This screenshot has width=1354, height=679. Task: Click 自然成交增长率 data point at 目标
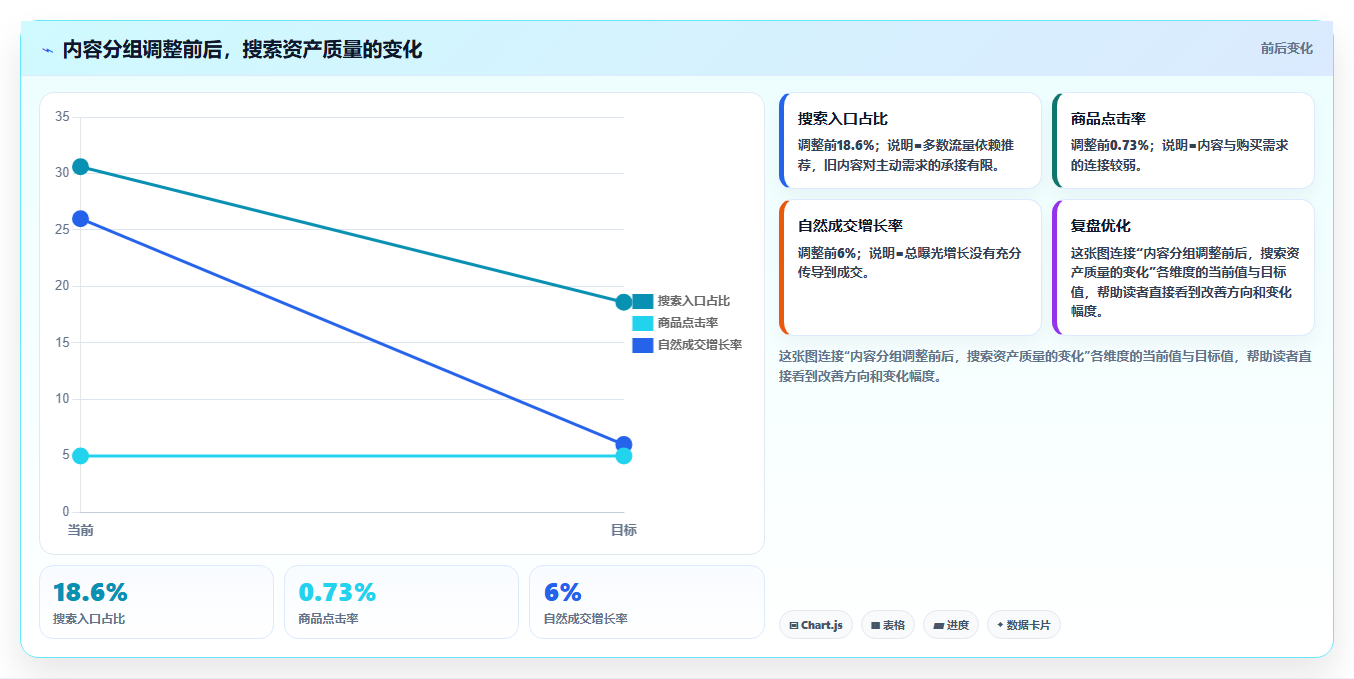tap(624, 444)
